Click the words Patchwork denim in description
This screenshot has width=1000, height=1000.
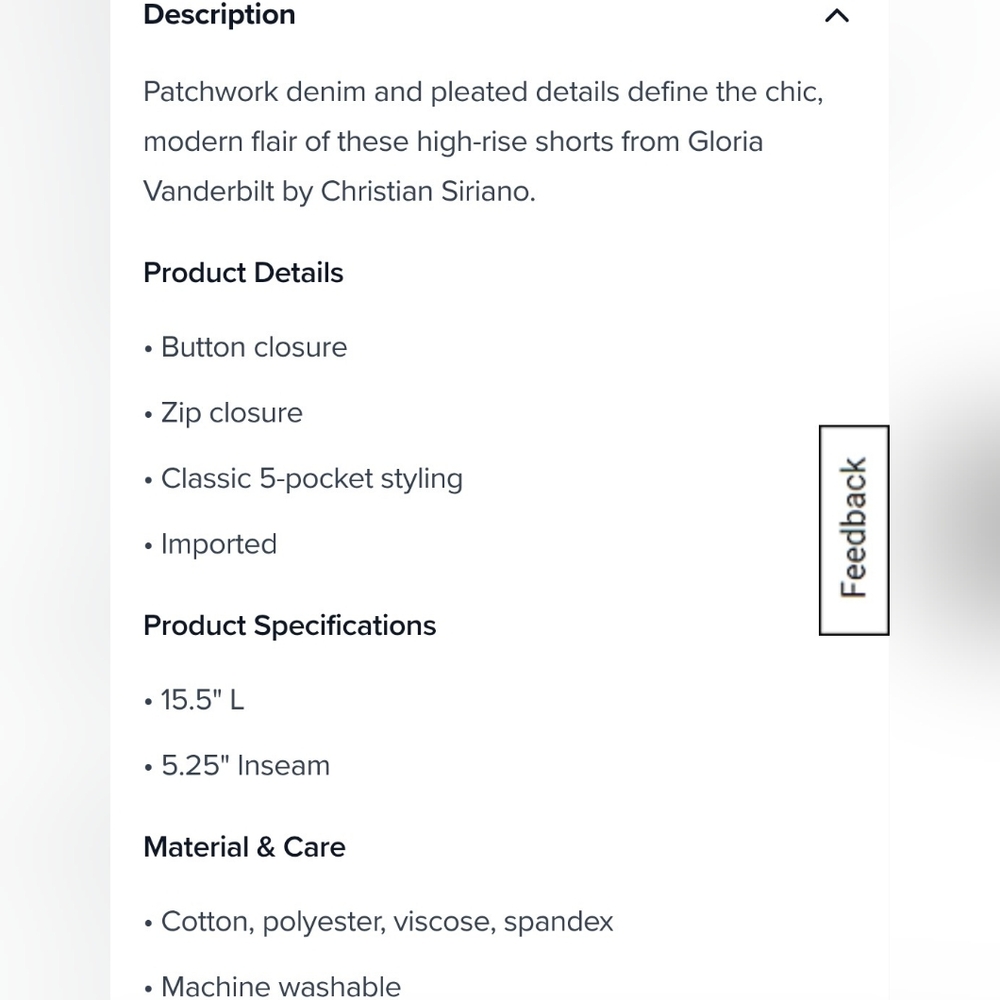254,92
